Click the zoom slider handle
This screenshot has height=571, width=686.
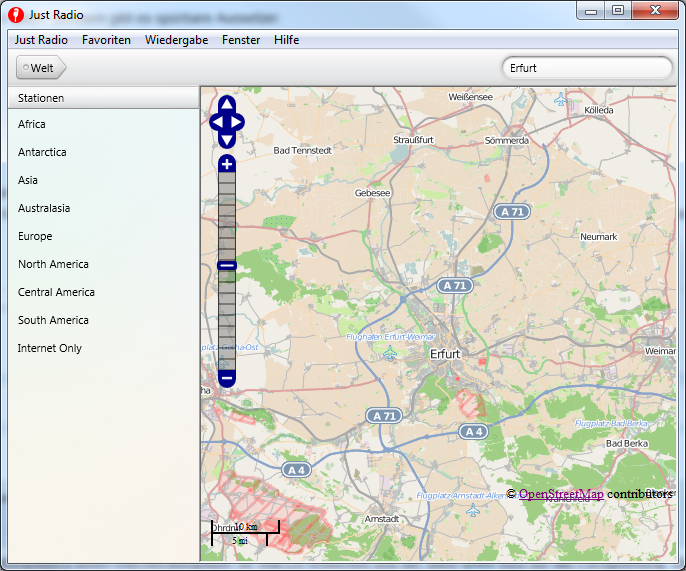(x=227, y=265)
